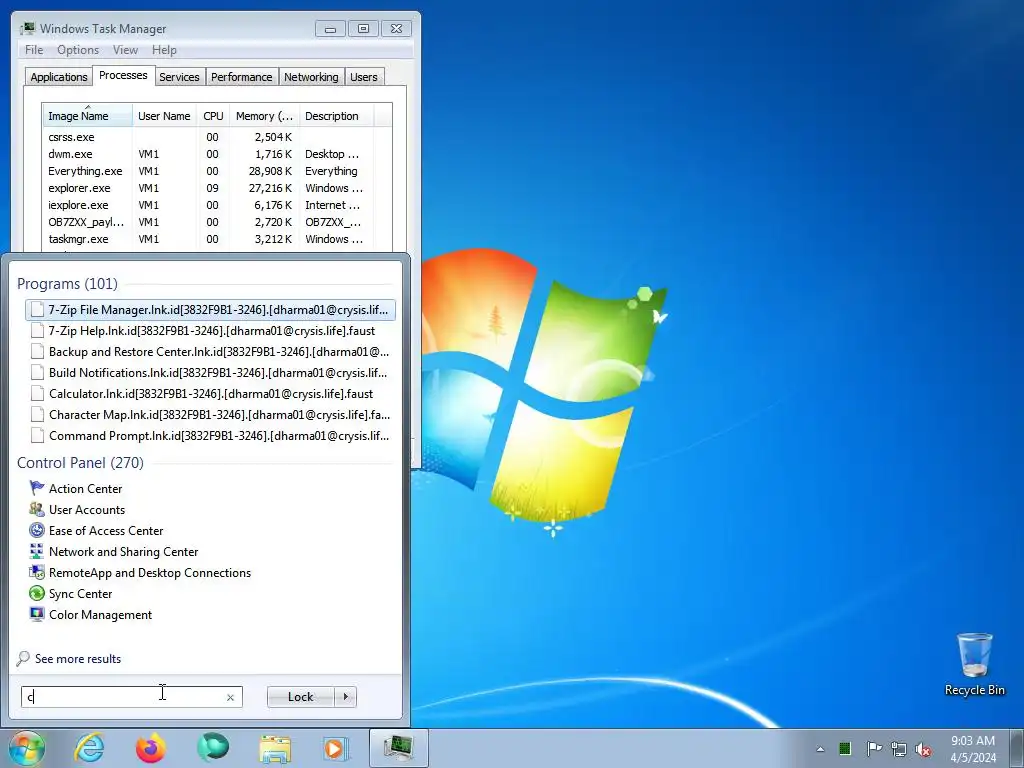Launch Firefox from the taskbar
This screenshot has height=768, width=1024.
(151, 748)
